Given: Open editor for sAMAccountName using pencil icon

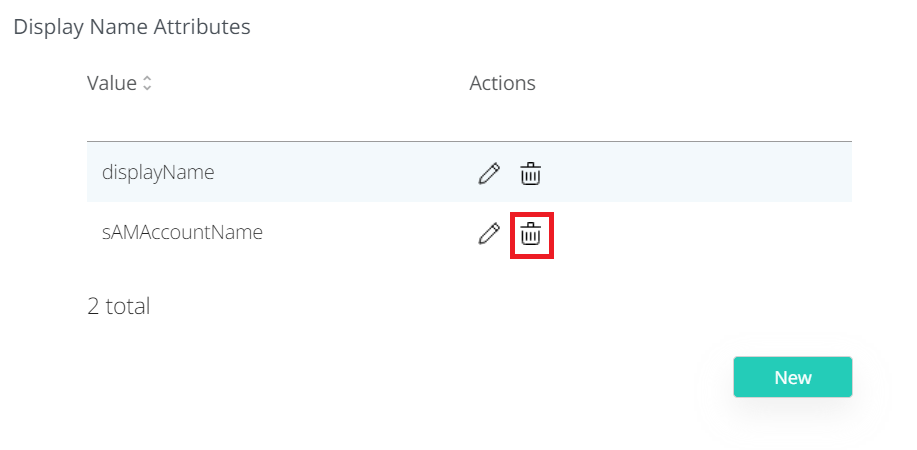Looking at the screenshot, I should pos(488,234).
